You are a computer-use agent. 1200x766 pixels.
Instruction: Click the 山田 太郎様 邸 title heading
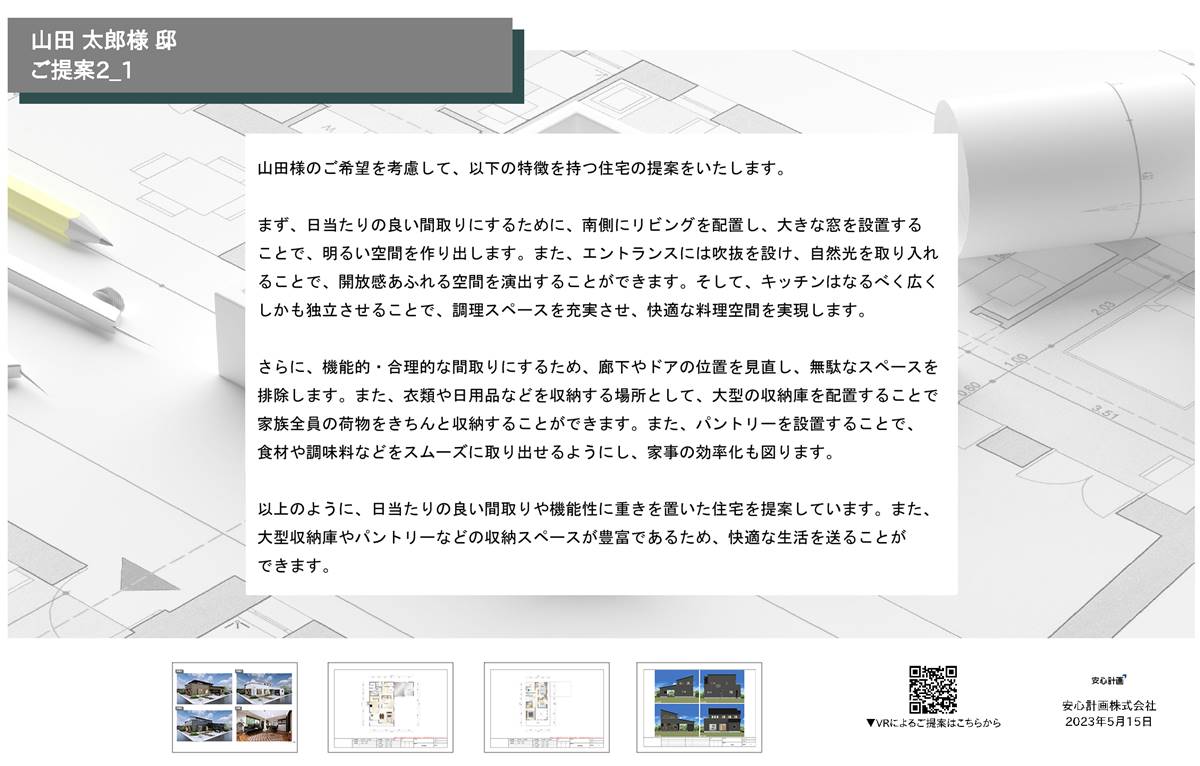coord(105,42)
